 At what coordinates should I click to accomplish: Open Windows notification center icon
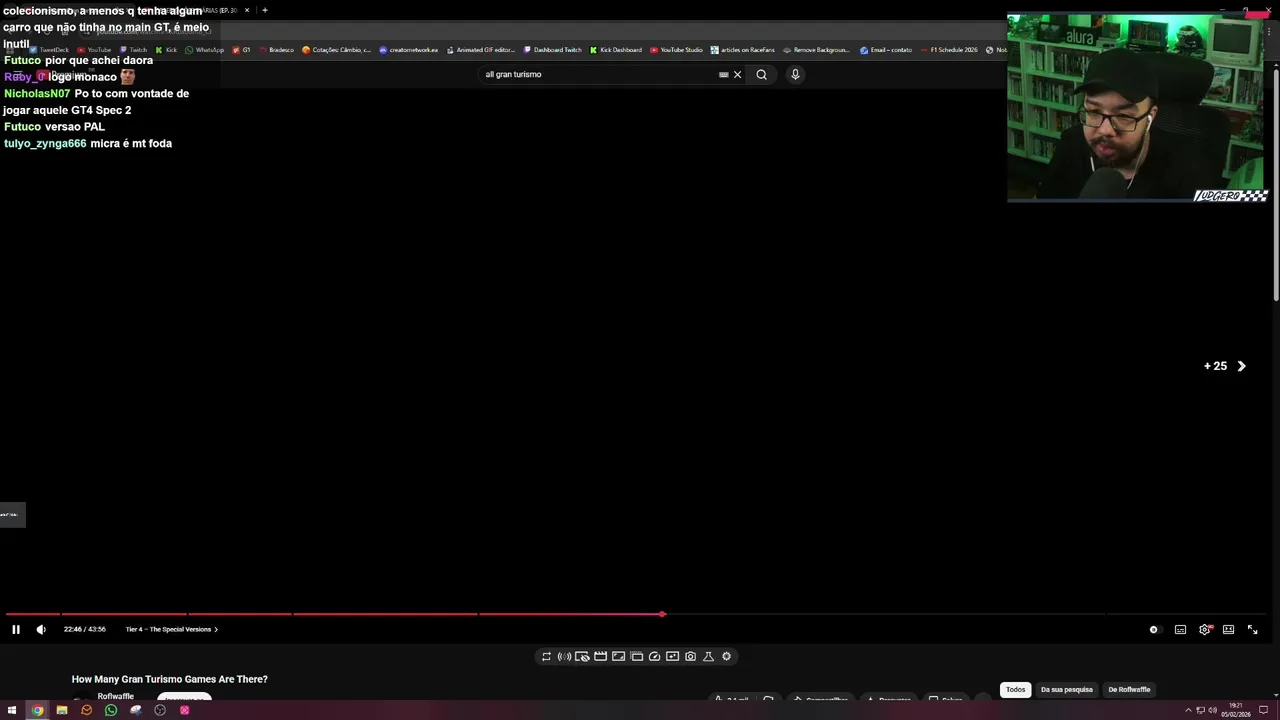[1263, 710]
